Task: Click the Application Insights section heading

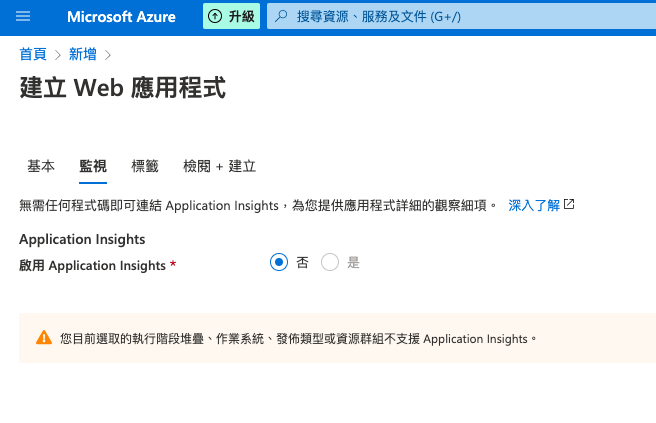Action: [82, 239]
